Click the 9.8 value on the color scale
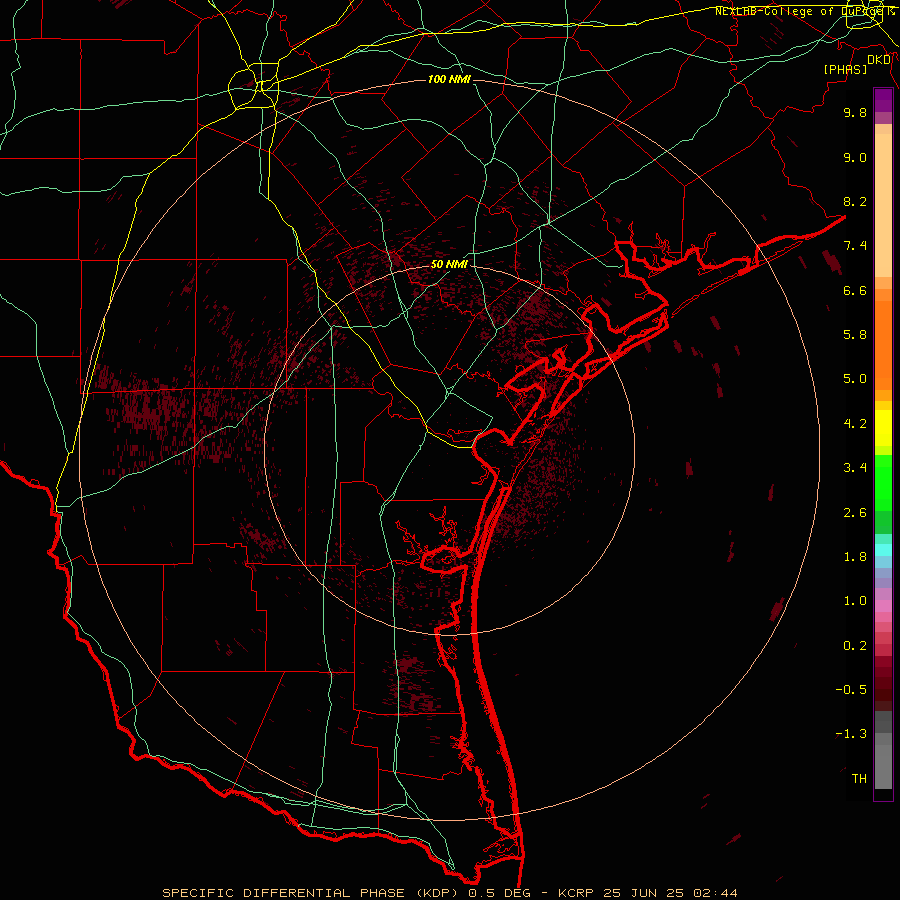900x900 pixels. click(x=855, y=112)
